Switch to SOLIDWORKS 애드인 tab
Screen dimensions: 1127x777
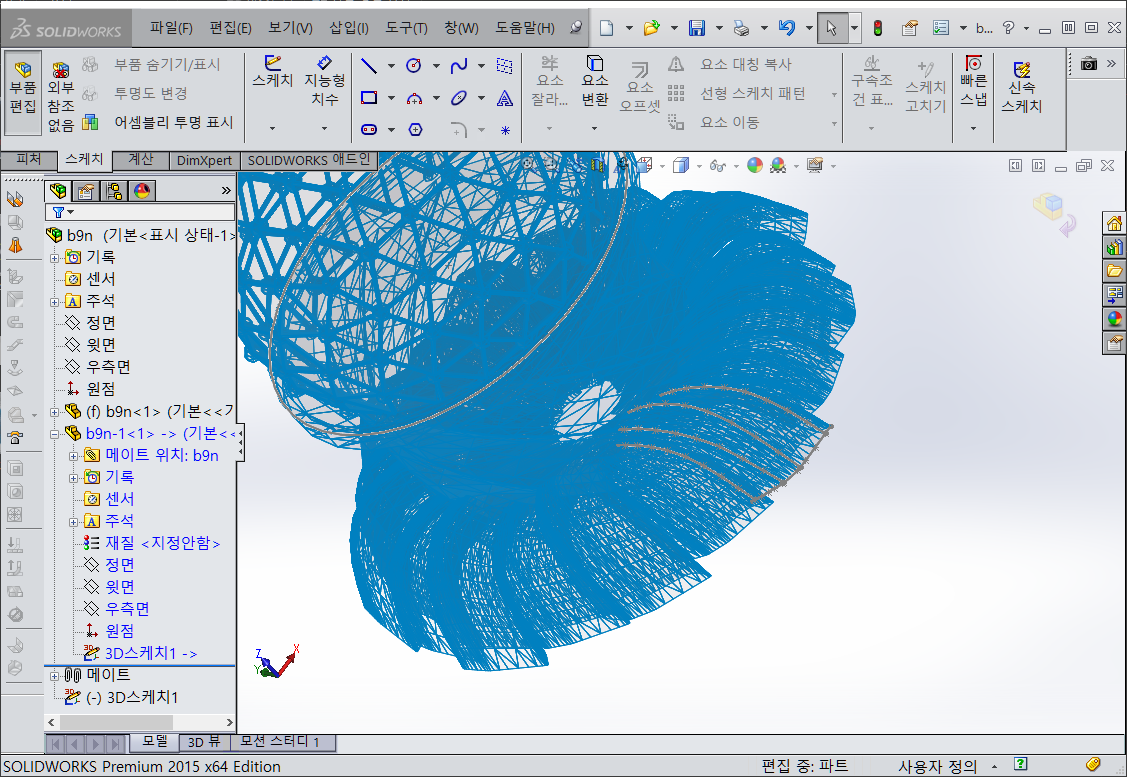click(308, 160)
